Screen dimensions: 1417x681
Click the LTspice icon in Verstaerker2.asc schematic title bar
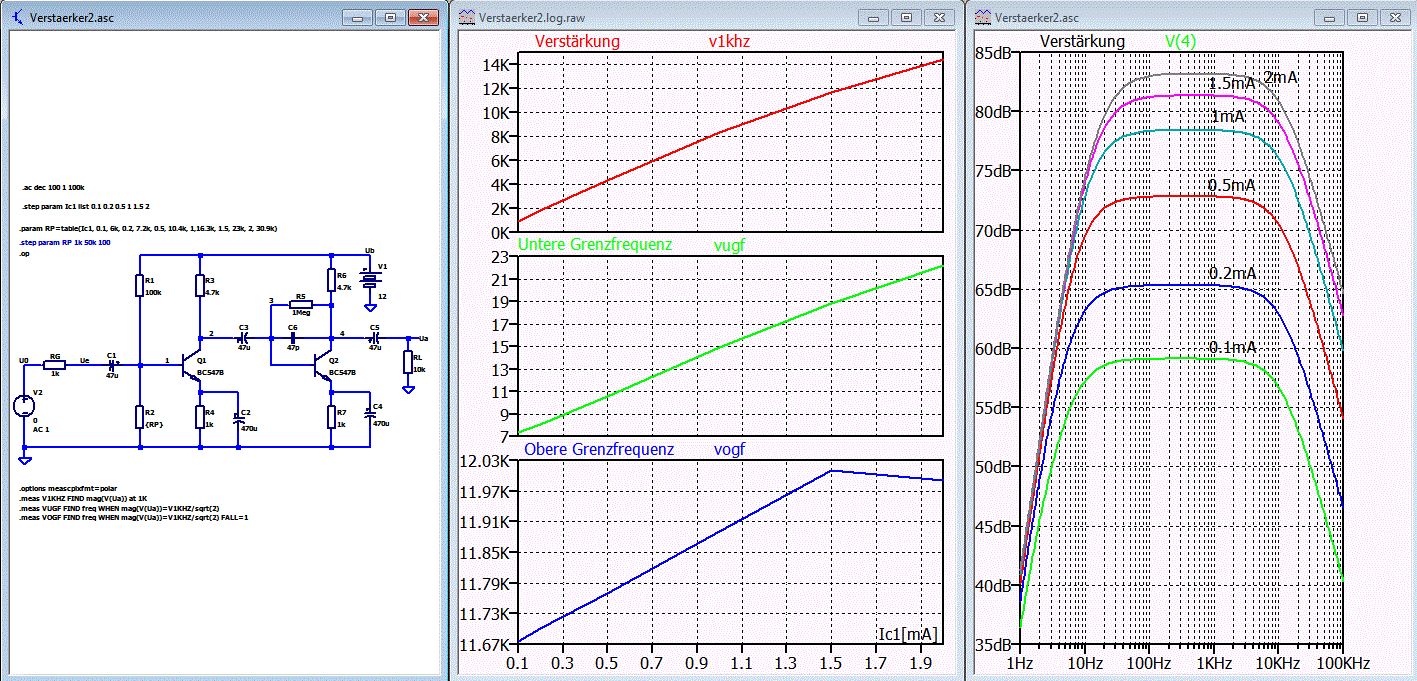pos(18,18)
